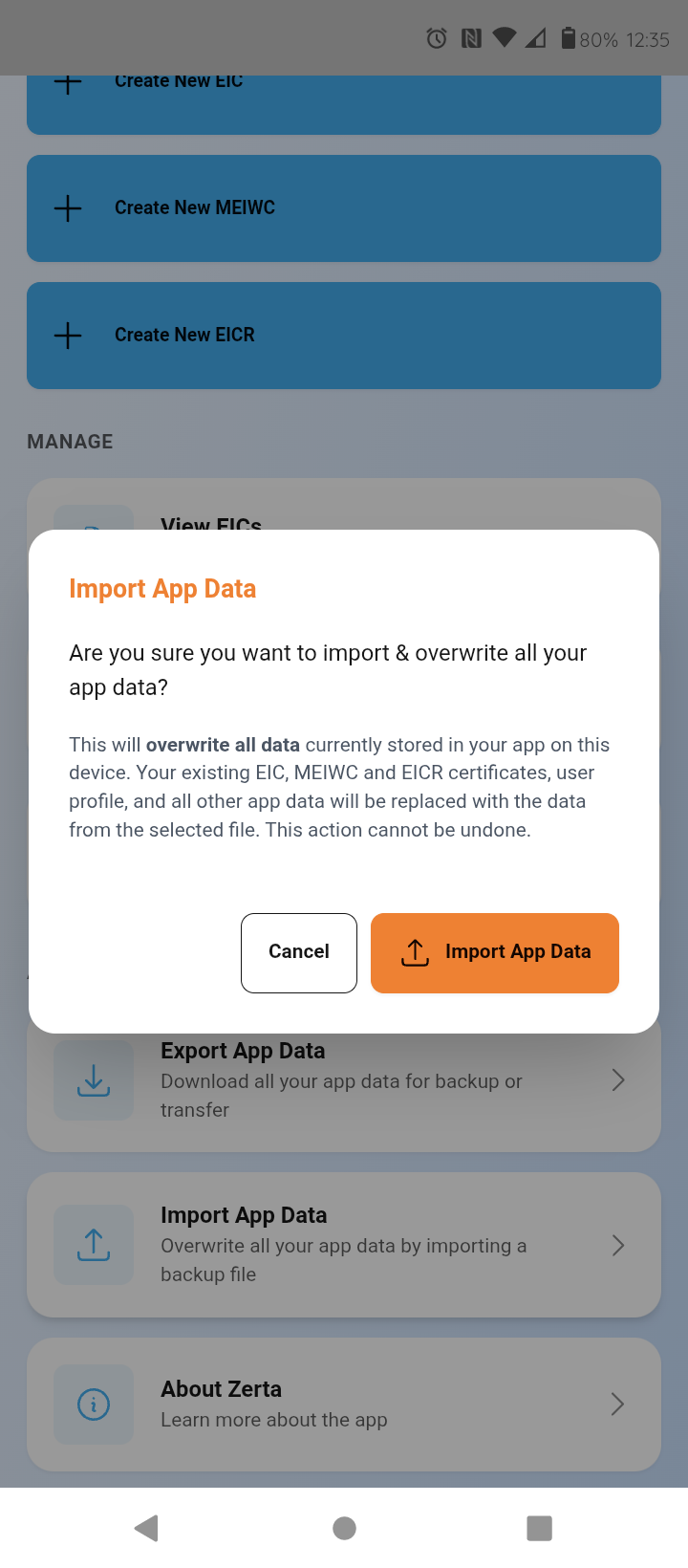This screenshot has width=688, height=1568.
Task: Select the Create New MEIWC option
Action: coord(344,207)
